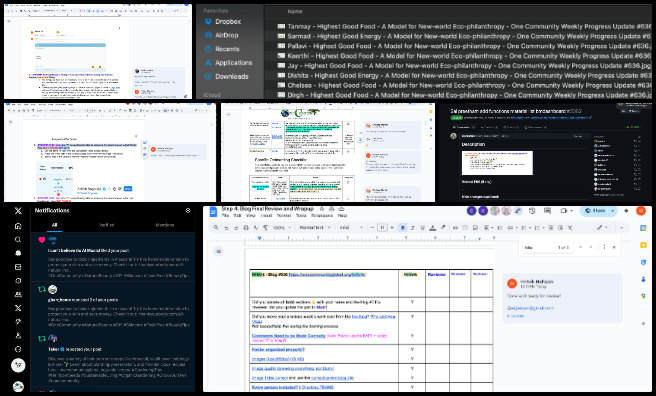Star the Step 4 Blog document
Screen dimensions: 656x396
[322, 209]
